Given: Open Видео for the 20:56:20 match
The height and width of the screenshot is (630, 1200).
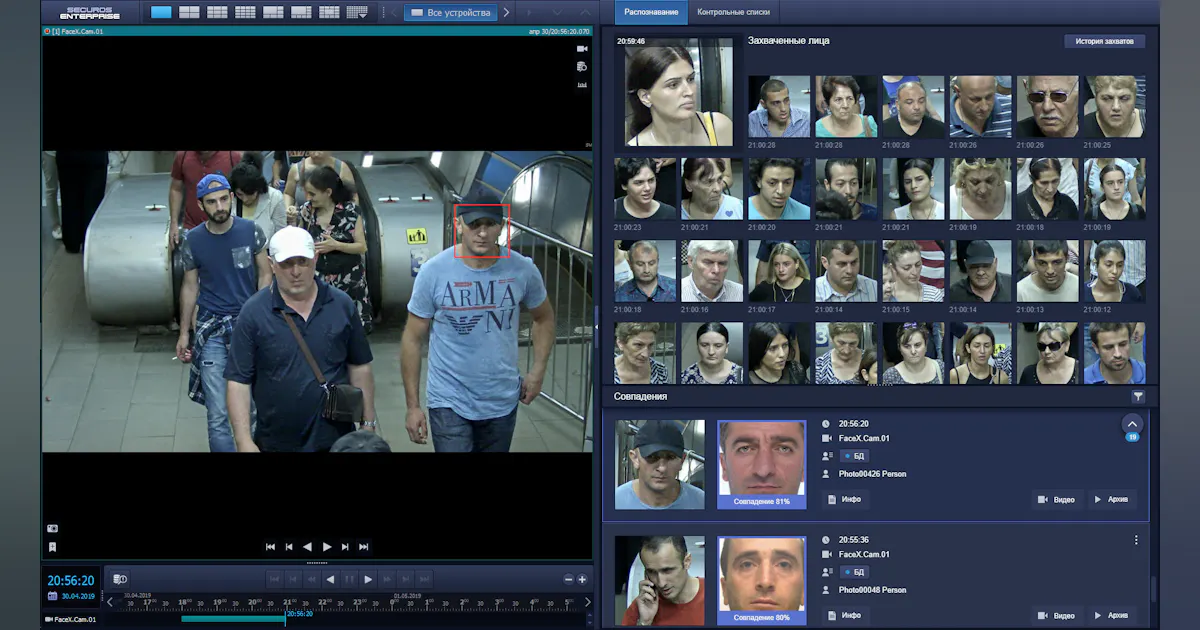Looking at the screenshot, I should tap(1058, 499).
